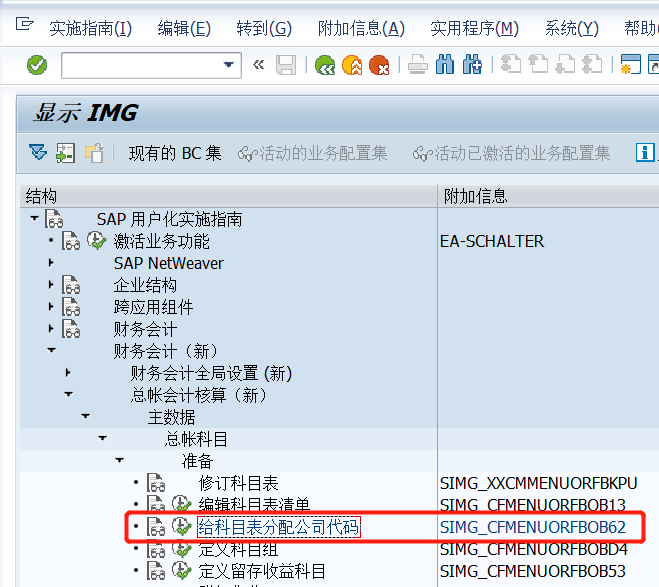Click the Find Next binoculars-plus icon
Screen dimensions: 659x587
pyautogui.click(x=472, y=65)
